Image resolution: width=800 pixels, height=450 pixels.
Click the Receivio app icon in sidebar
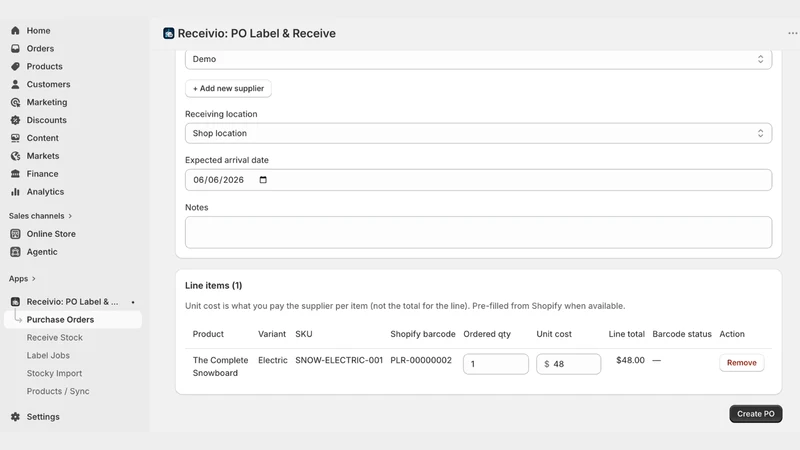(x=15, y=302)
